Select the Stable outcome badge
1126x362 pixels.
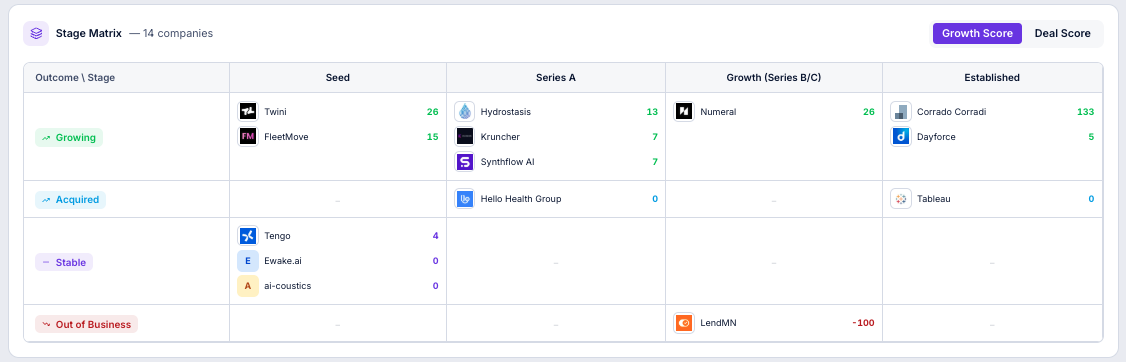point(64,262)
